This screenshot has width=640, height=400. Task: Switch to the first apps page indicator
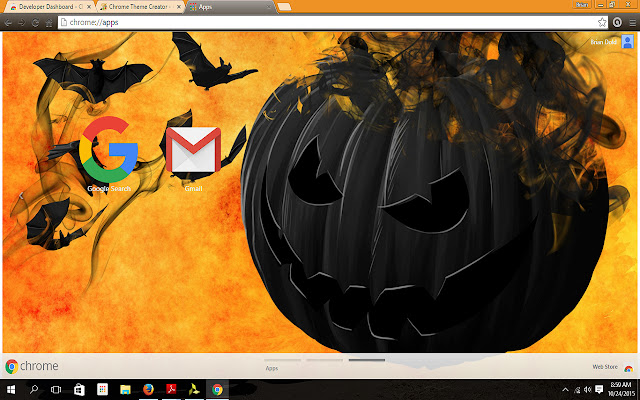(282, 360)
